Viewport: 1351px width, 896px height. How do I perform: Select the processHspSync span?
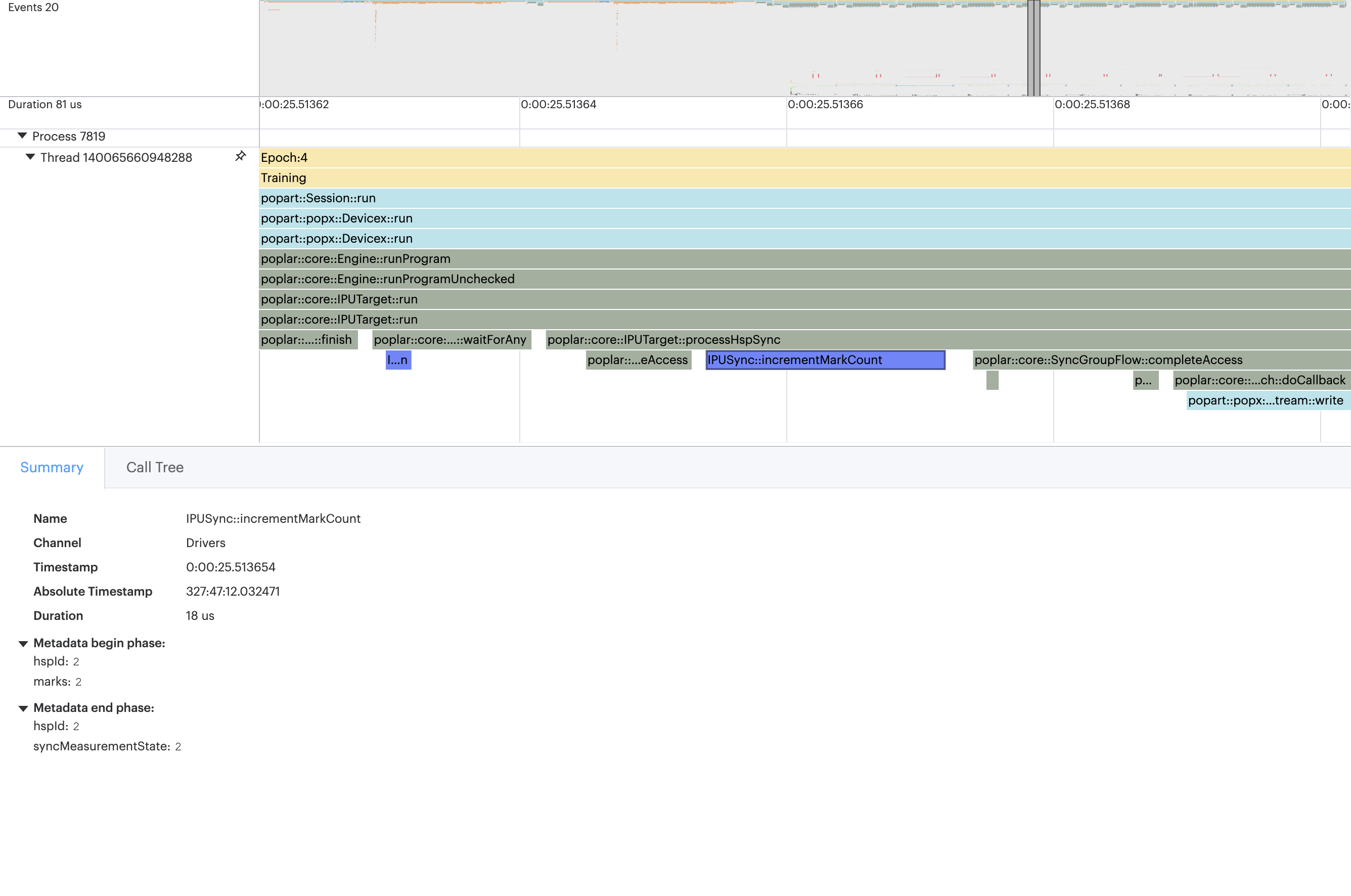click(664, 339)
